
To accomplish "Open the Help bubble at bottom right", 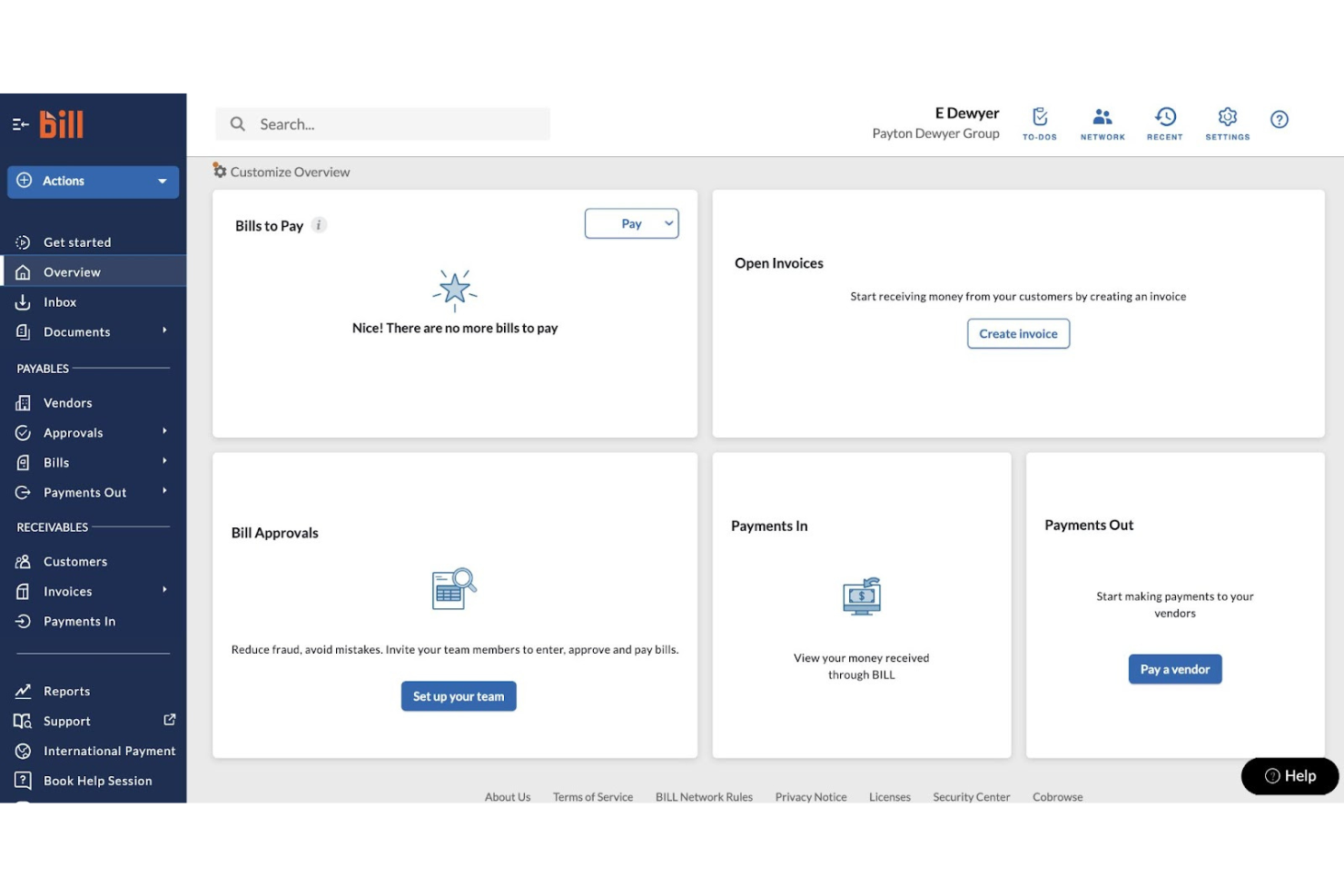I will pyautogui.click(x=1289, y=775).
